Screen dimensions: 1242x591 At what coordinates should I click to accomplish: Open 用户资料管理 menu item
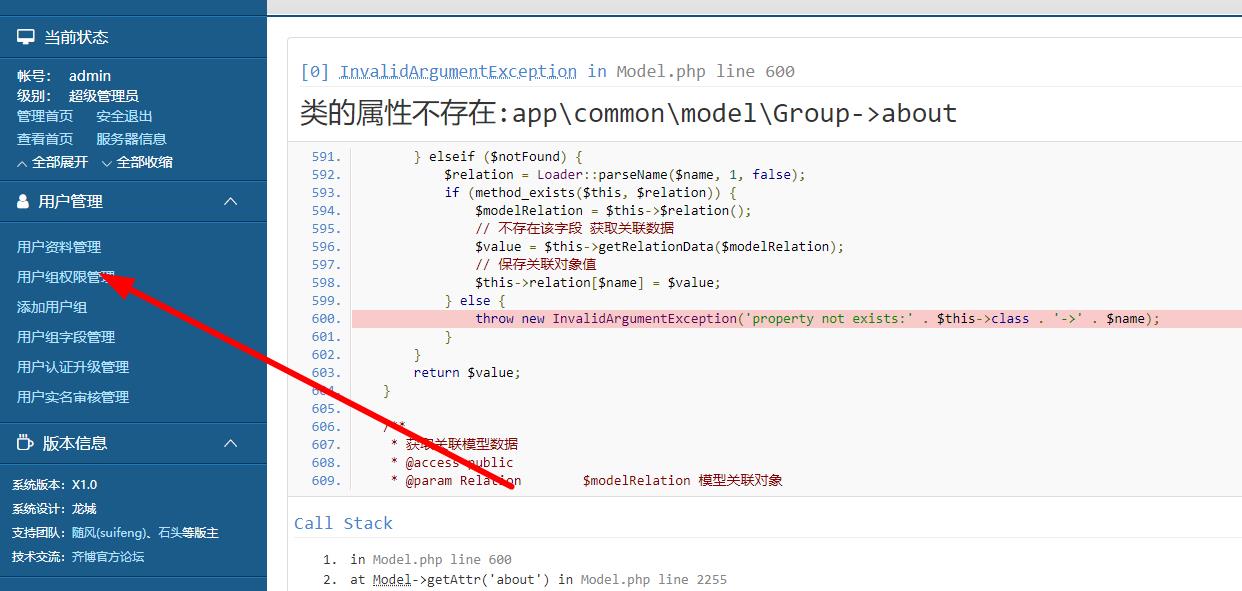(x=59, y=247)
